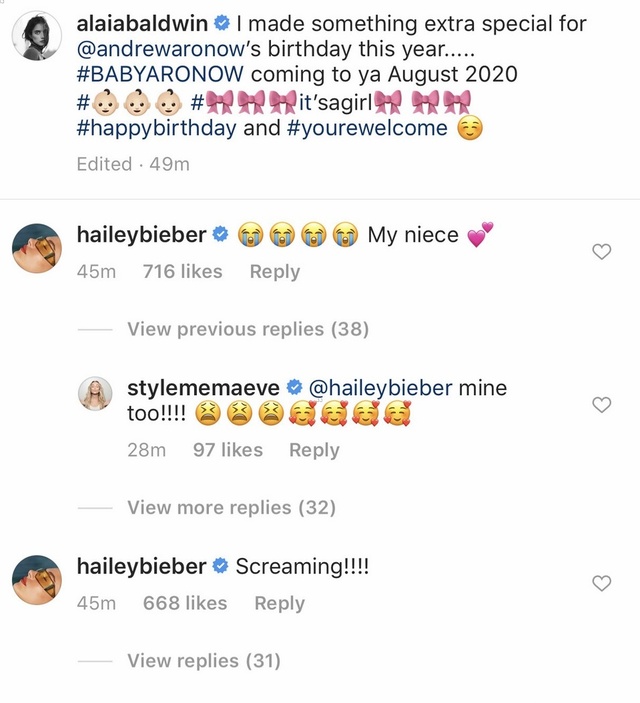Open the #yourewelcome hashtag
The image size is (640, 703).
367,129
